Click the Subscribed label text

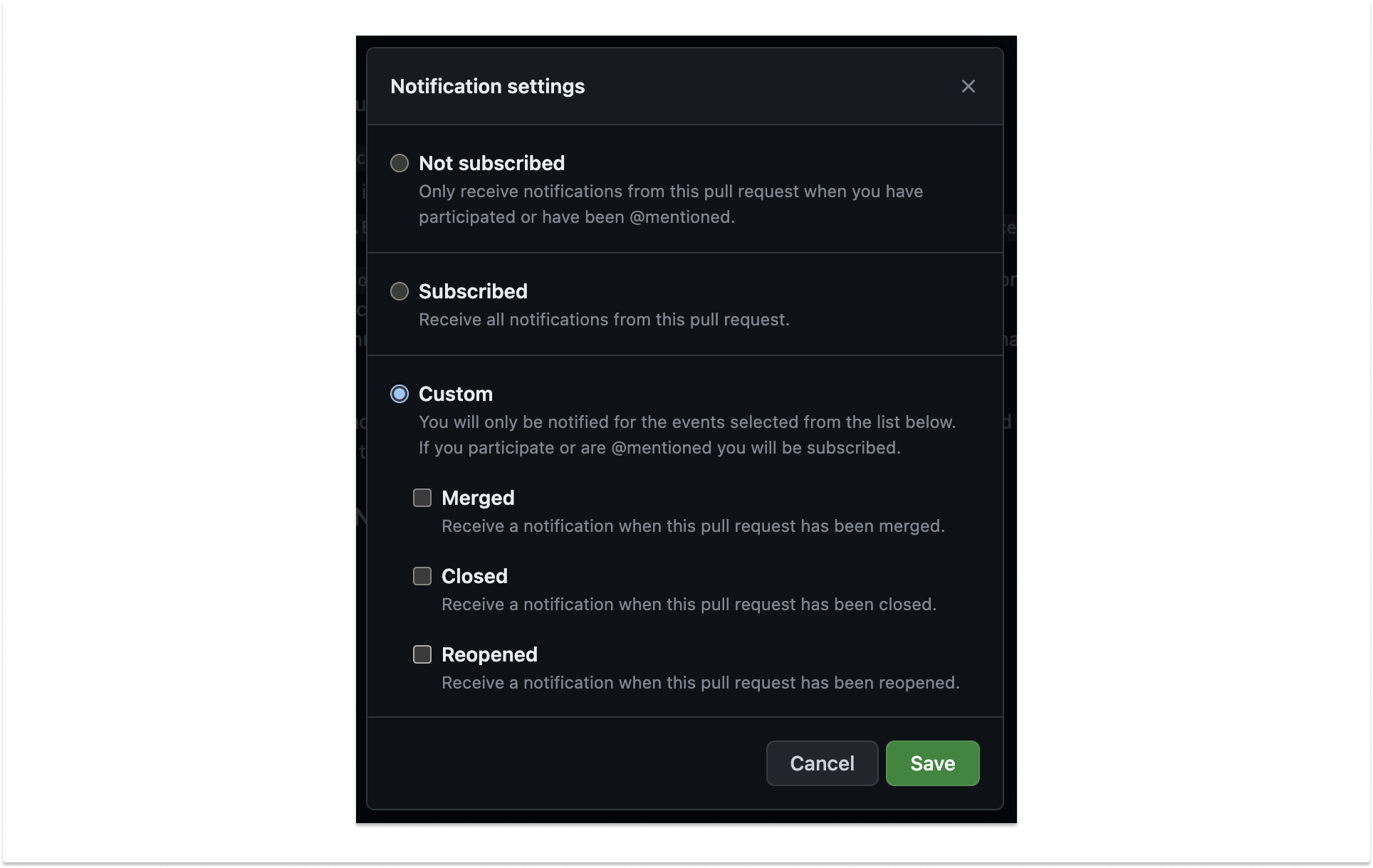point(472,291)
